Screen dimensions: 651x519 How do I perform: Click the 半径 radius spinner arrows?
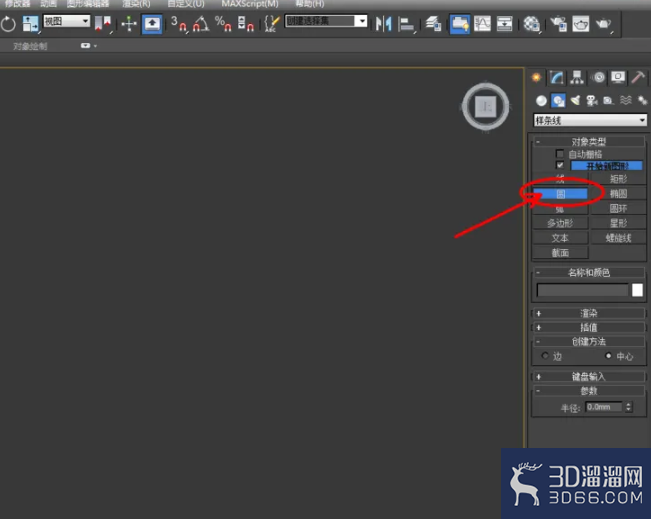(x=628, y=407)
